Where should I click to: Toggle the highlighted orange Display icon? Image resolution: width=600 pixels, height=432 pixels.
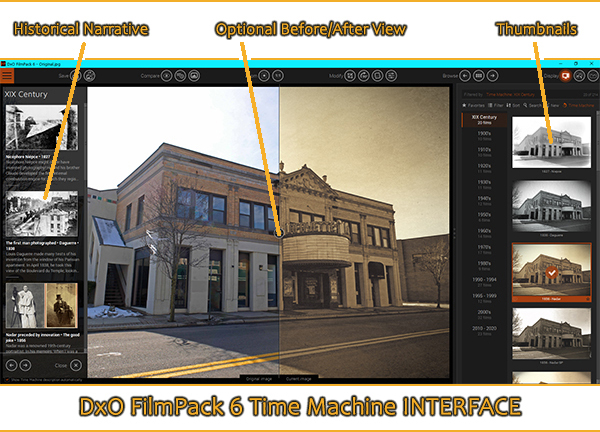566,76
